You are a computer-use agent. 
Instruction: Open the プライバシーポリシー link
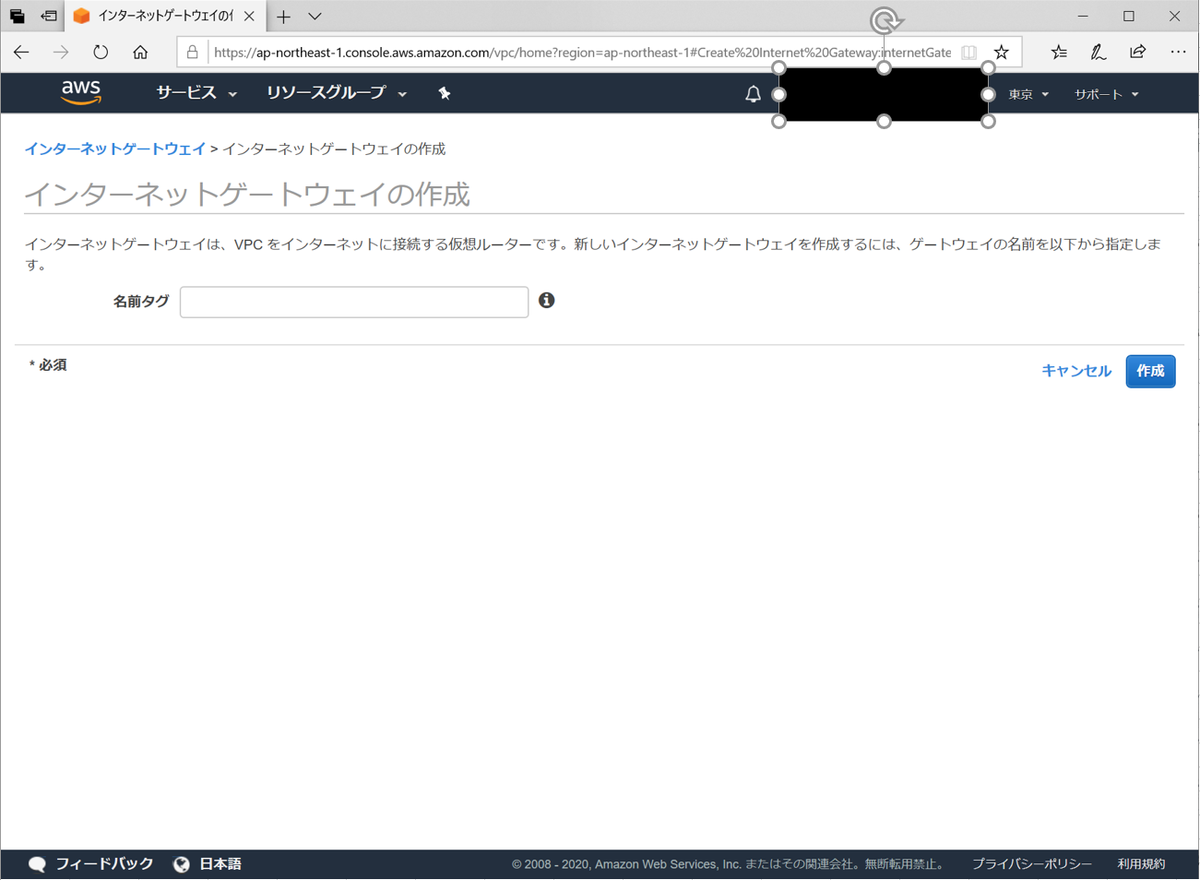coord(1032,863)
